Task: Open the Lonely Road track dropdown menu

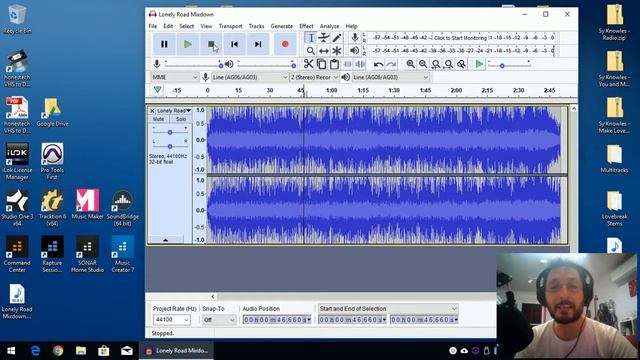Action: (x=174, y=111)
